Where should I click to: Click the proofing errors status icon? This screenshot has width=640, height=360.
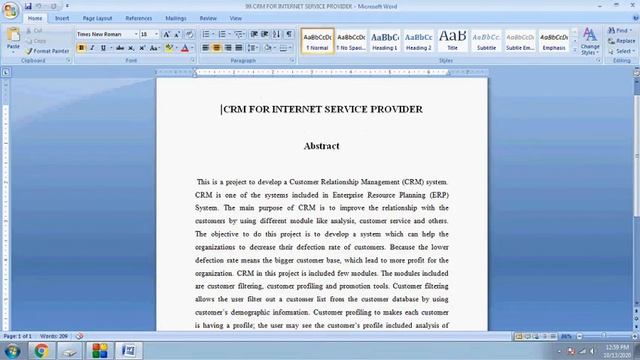[79, 336]
